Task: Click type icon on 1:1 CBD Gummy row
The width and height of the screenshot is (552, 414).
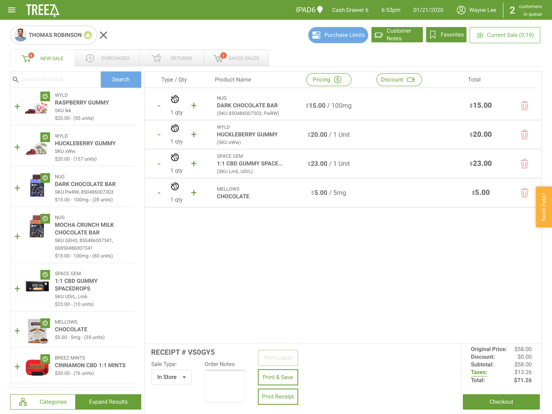Action: [x=175, y=157]
